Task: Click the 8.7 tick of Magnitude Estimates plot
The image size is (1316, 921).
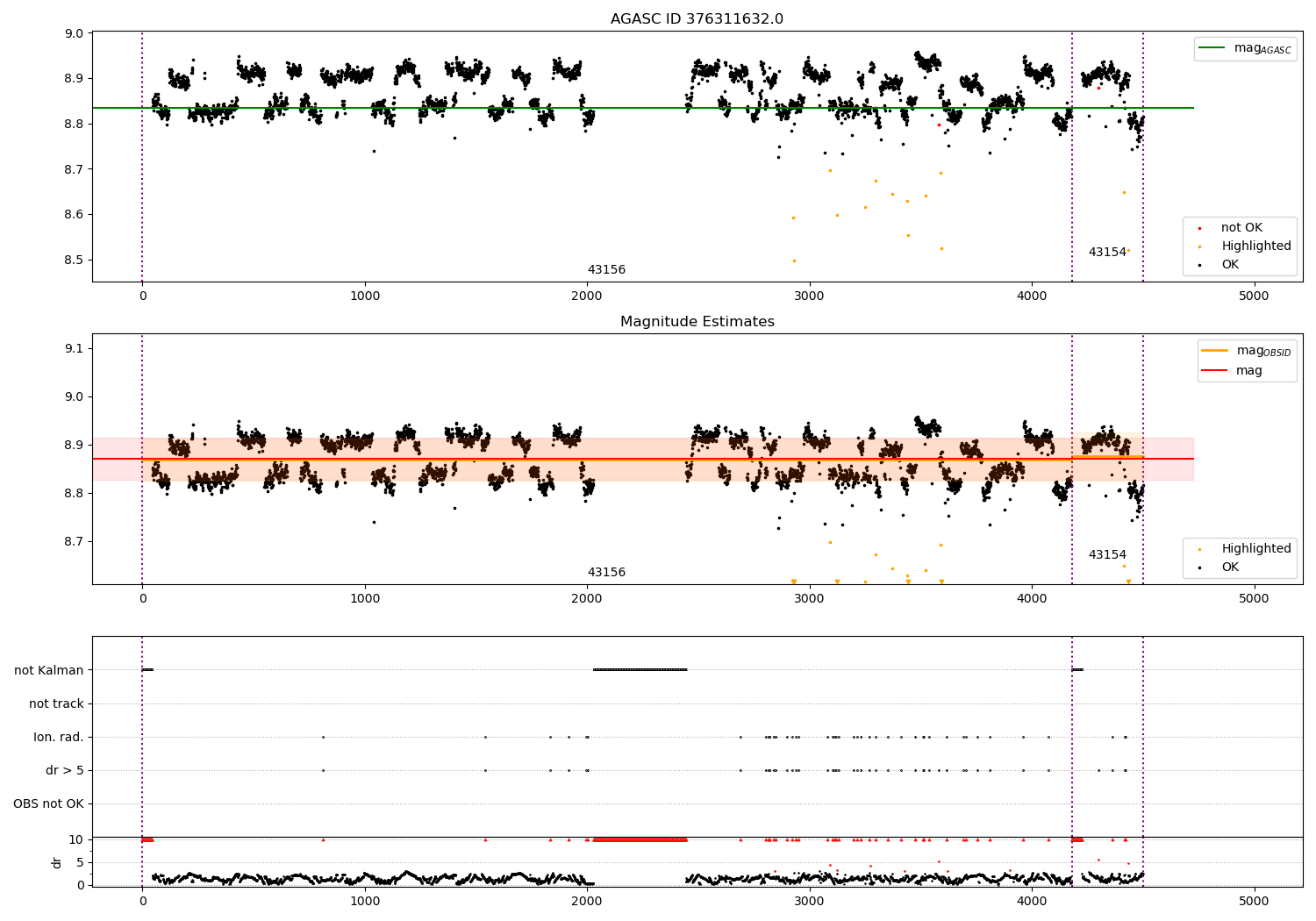Action: (x=75, y=542)
